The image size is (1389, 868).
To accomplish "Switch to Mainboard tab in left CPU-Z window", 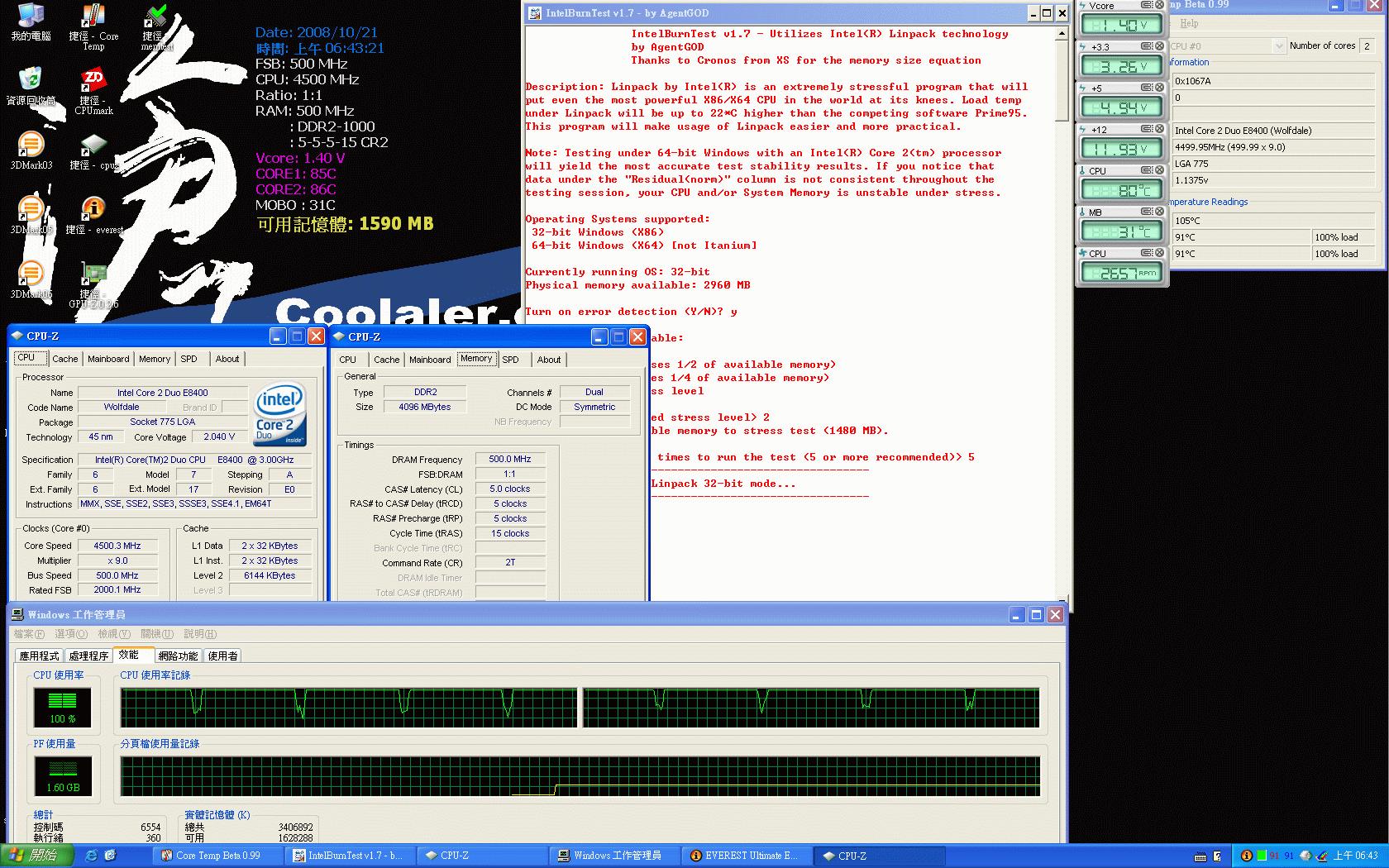I will pyautogui.click(x=108, y=359).
